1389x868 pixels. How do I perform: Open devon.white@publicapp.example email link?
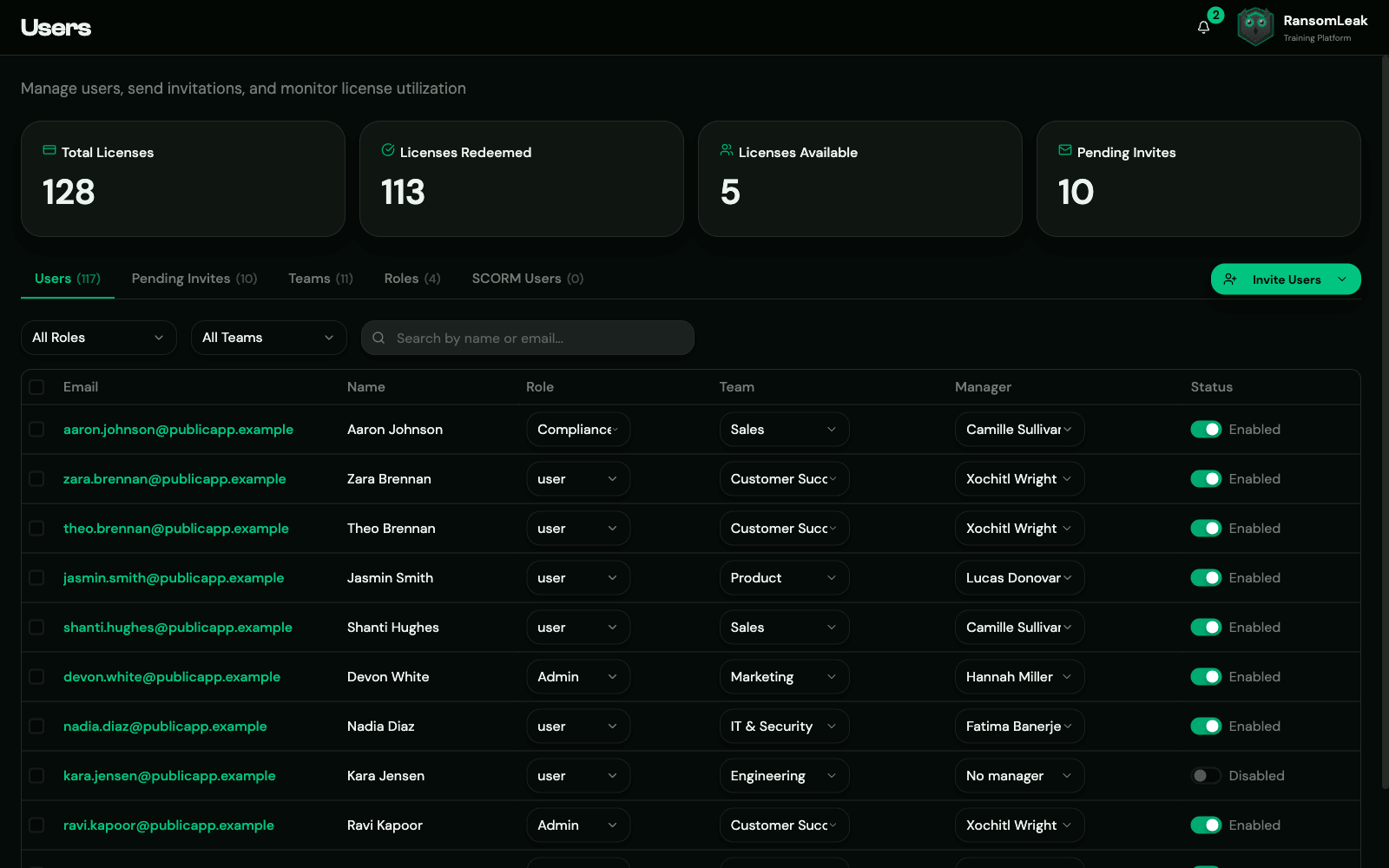tap(172, 677)
